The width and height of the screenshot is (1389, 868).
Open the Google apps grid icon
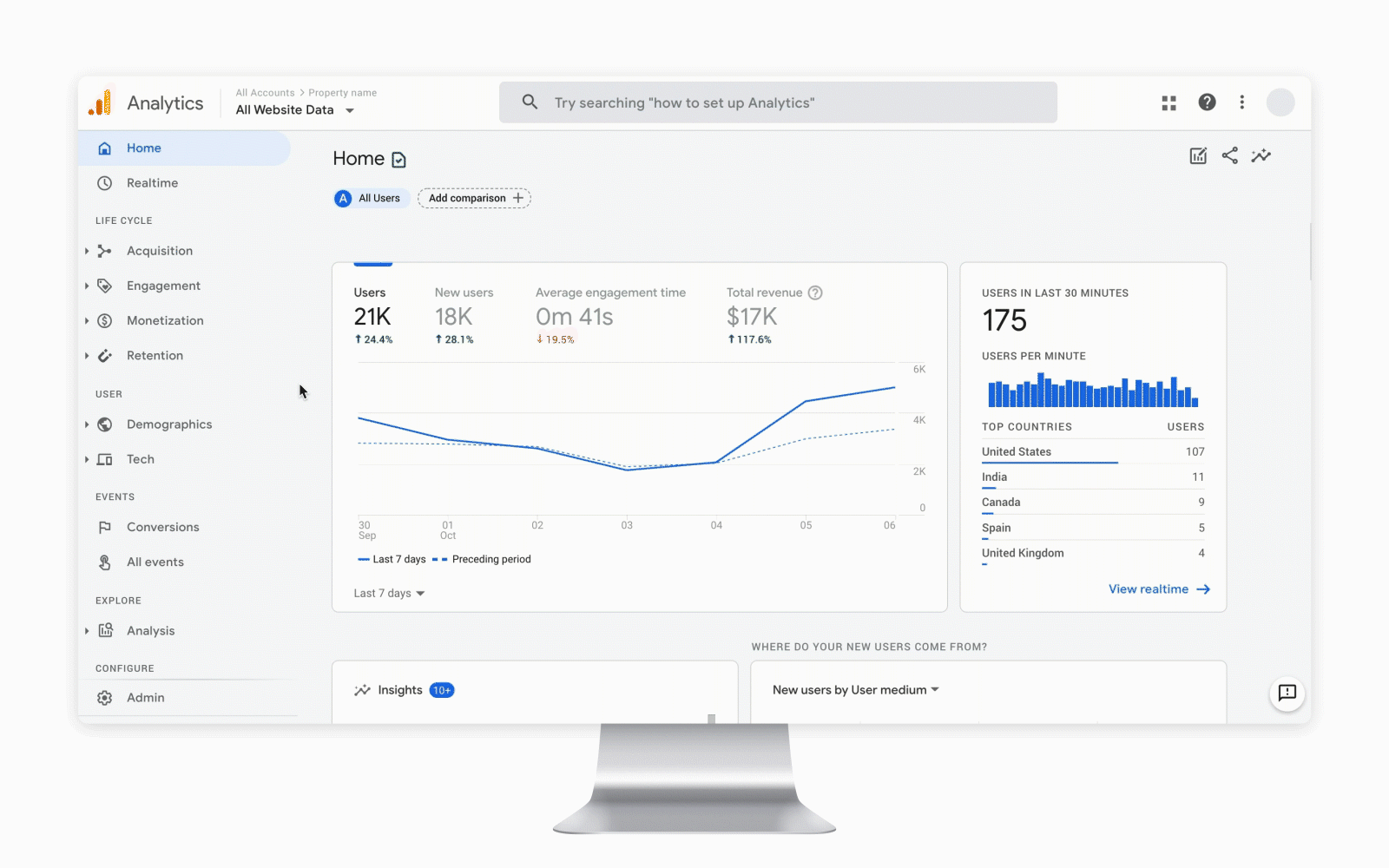coord(1168,102)
